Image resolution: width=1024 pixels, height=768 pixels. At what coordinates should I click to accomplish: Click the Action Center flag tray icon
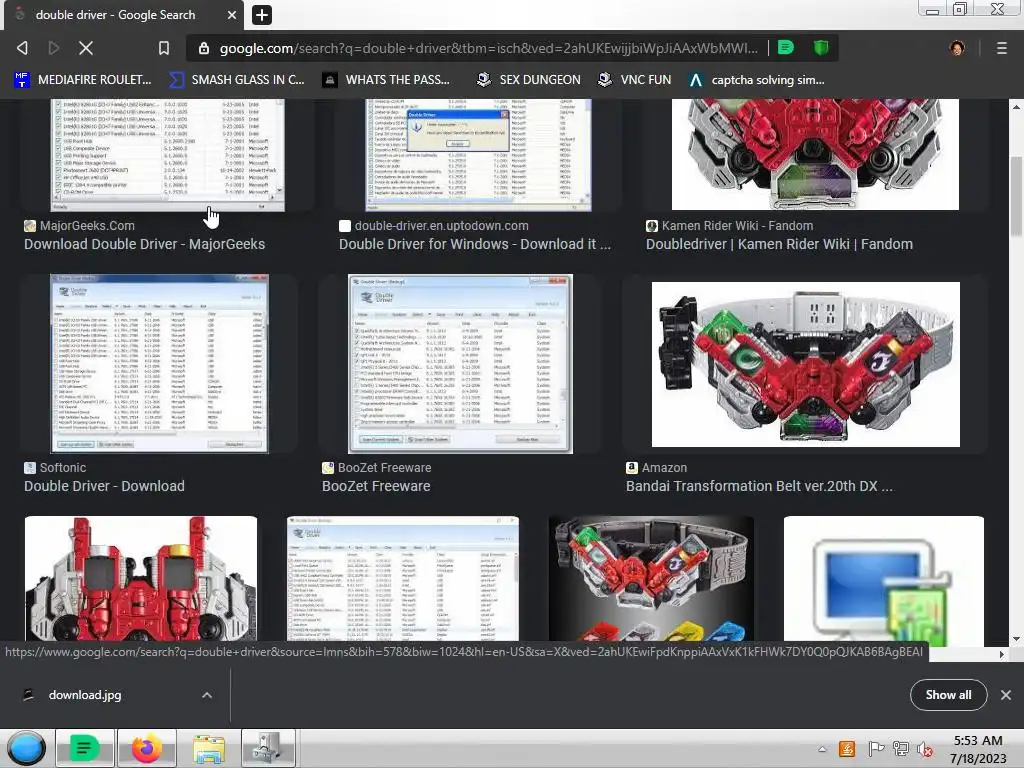tap(876, 749)
